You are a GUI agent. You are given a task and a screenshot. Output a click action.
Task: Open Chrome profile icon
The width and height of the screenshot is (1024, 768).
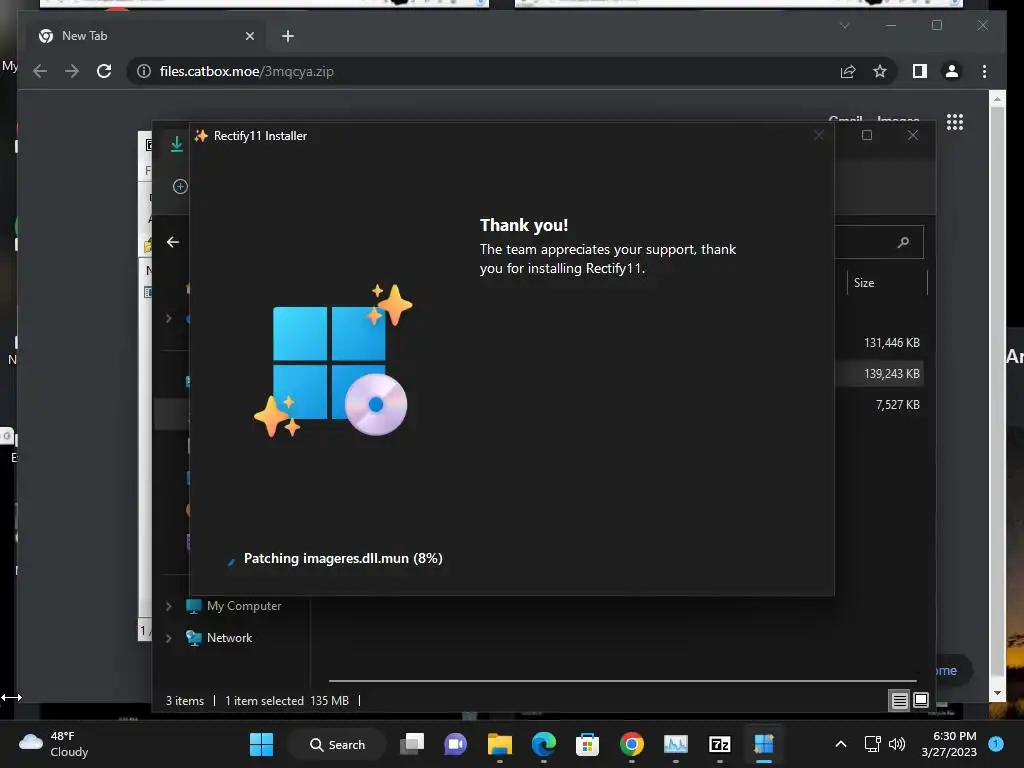(952, 71)
